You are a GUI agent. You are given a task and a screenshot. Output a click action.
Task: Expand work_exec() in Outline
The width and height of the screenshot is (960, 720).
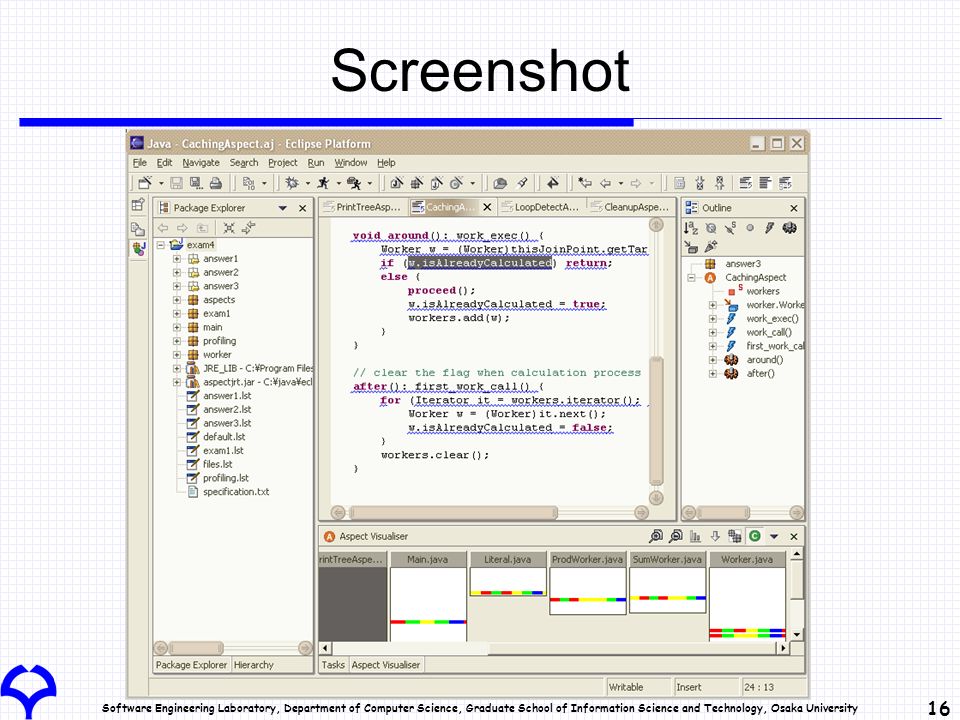[713, 319]
